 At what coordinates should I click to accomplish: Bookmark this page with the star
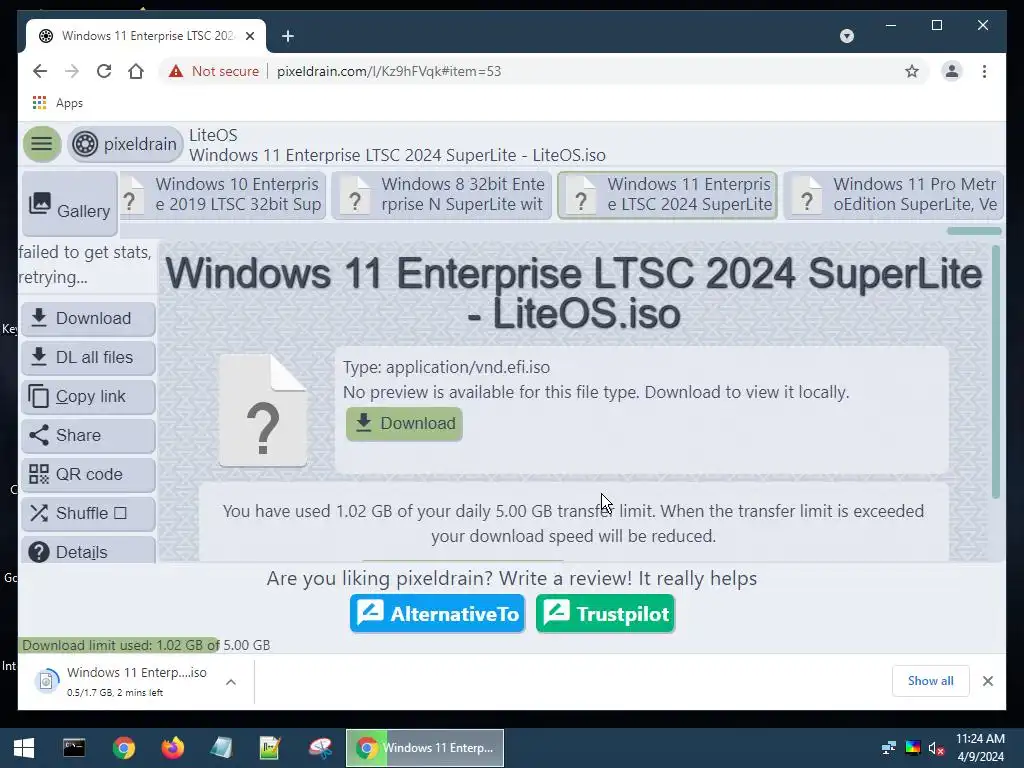[x=912, y=71]
